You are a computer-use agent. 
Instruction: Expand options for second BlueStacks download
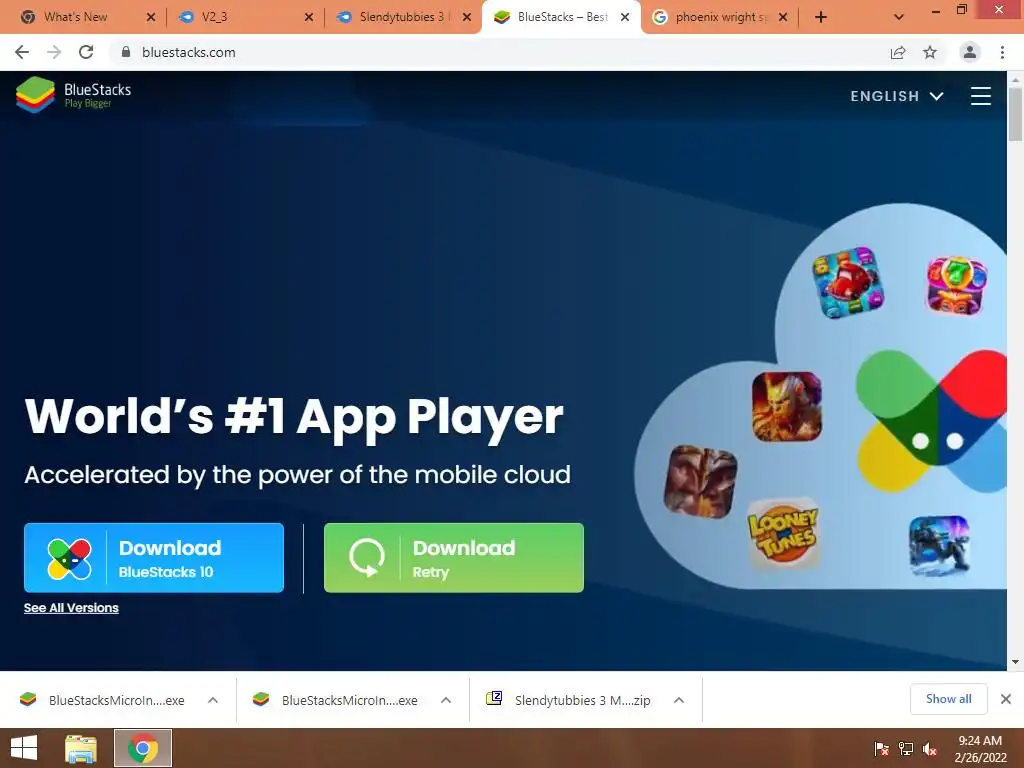pyautogui.click(x=446, y=700)
